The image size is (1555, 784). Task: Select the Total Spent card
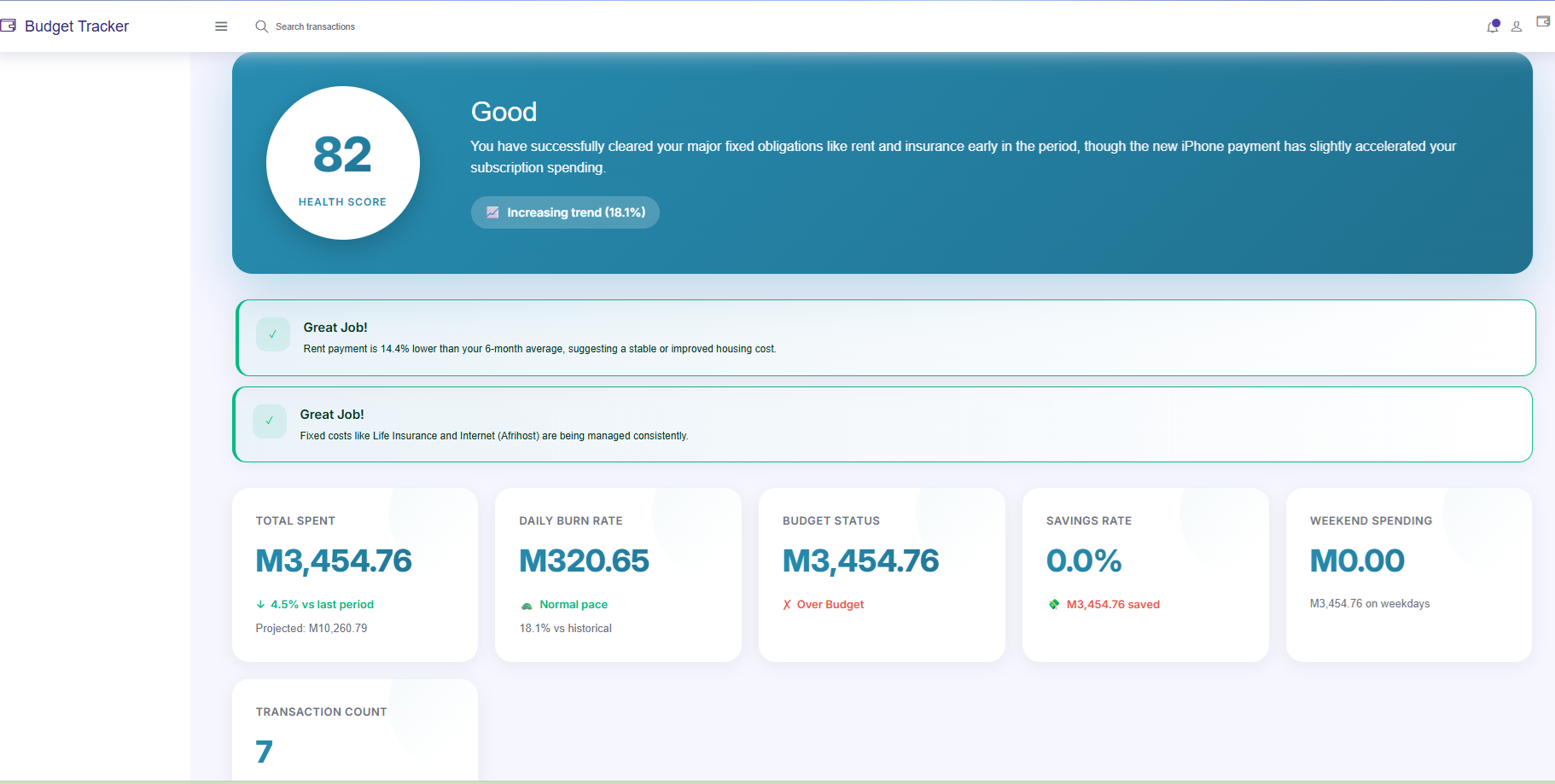(x=354, y=574)
